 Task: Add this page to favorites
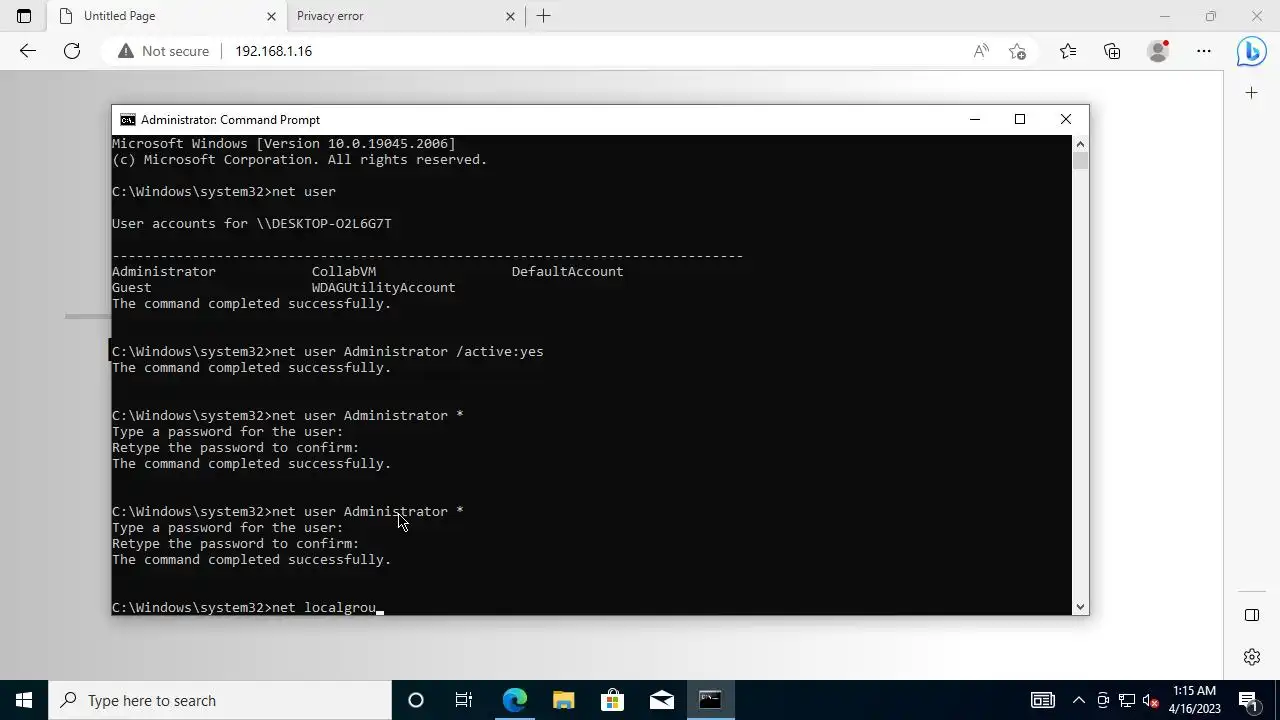pyautogui.click(x=1017, y=51)
